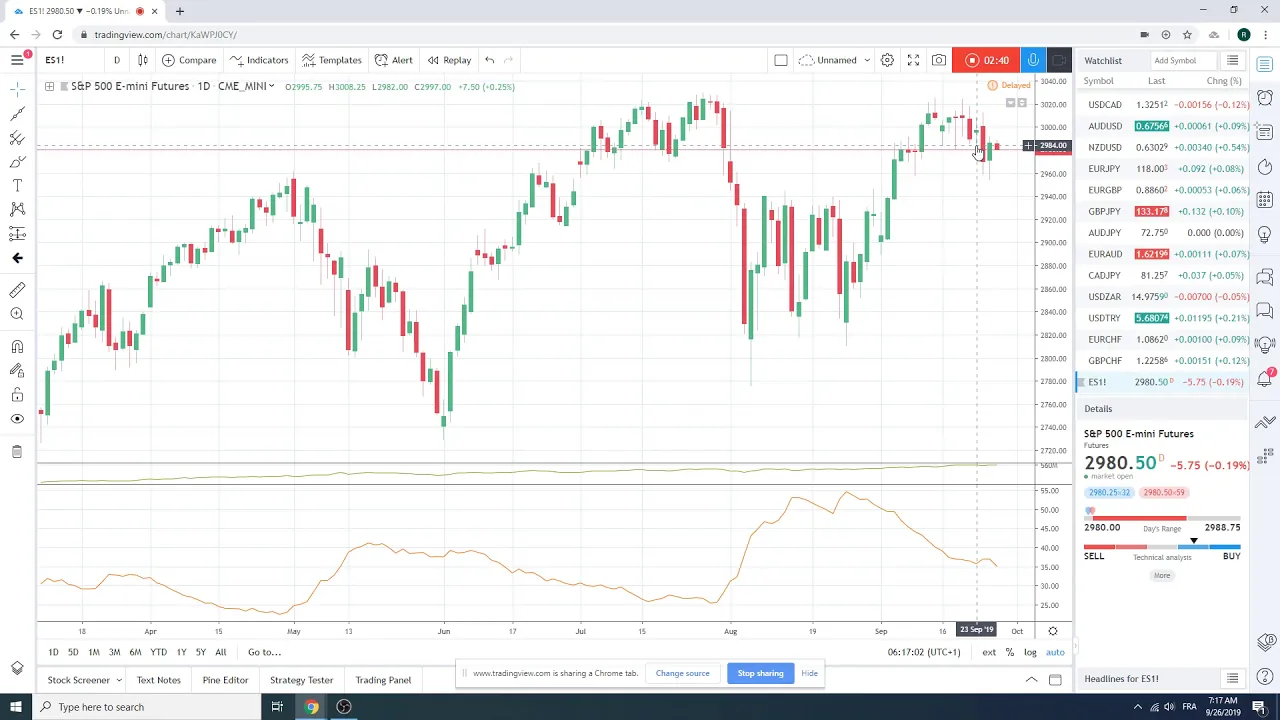The height and width of the screenshot is (720, 1280).
Task: Click the technical analysis SELL/BUY gauge
Action: pos(1162,547)
